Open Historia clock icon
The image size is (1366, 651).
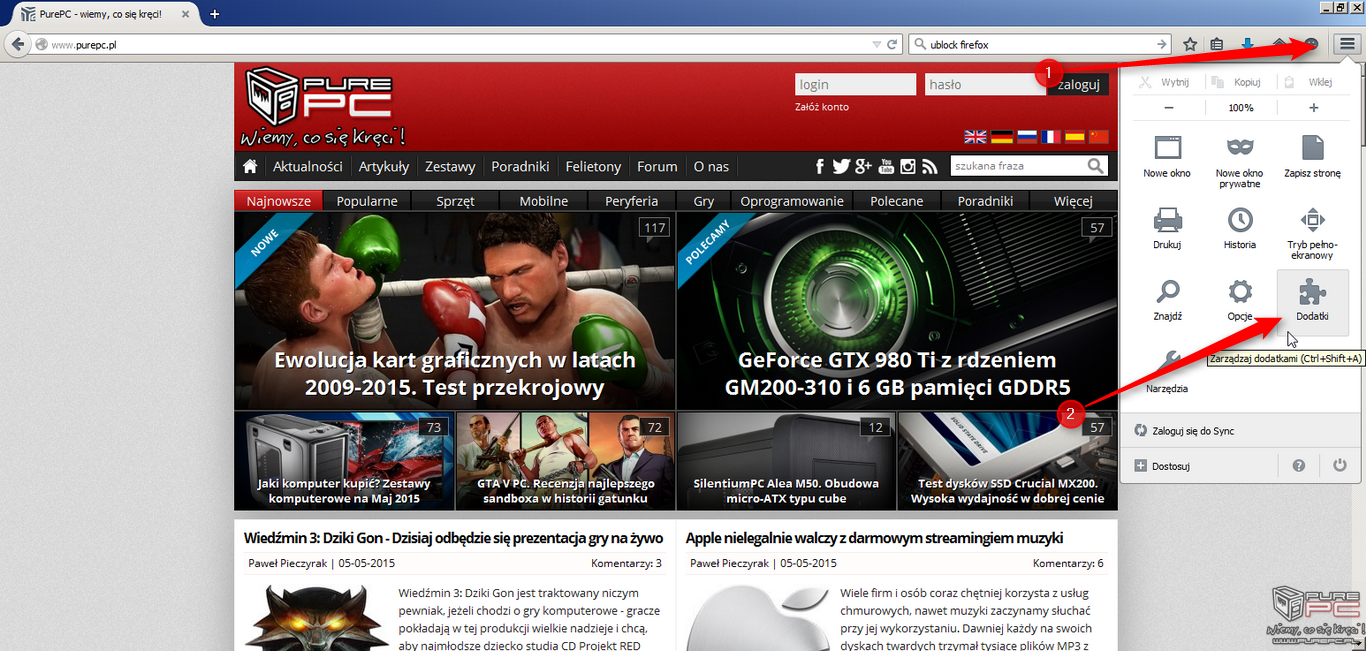[x=1240, y=219]
